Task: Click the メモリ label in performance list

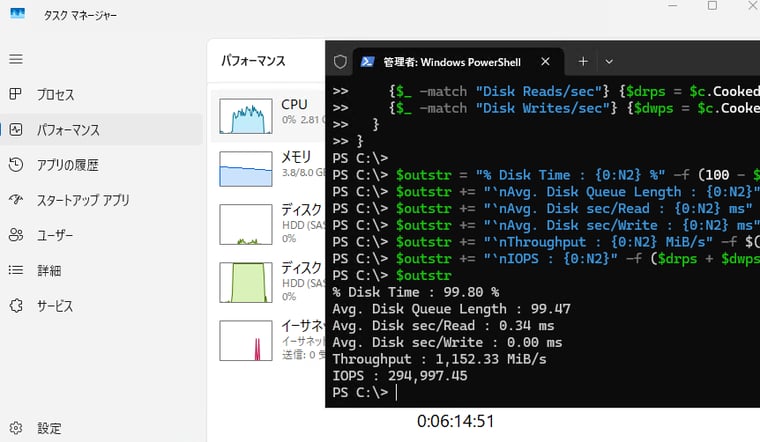Action: [296, 157]
